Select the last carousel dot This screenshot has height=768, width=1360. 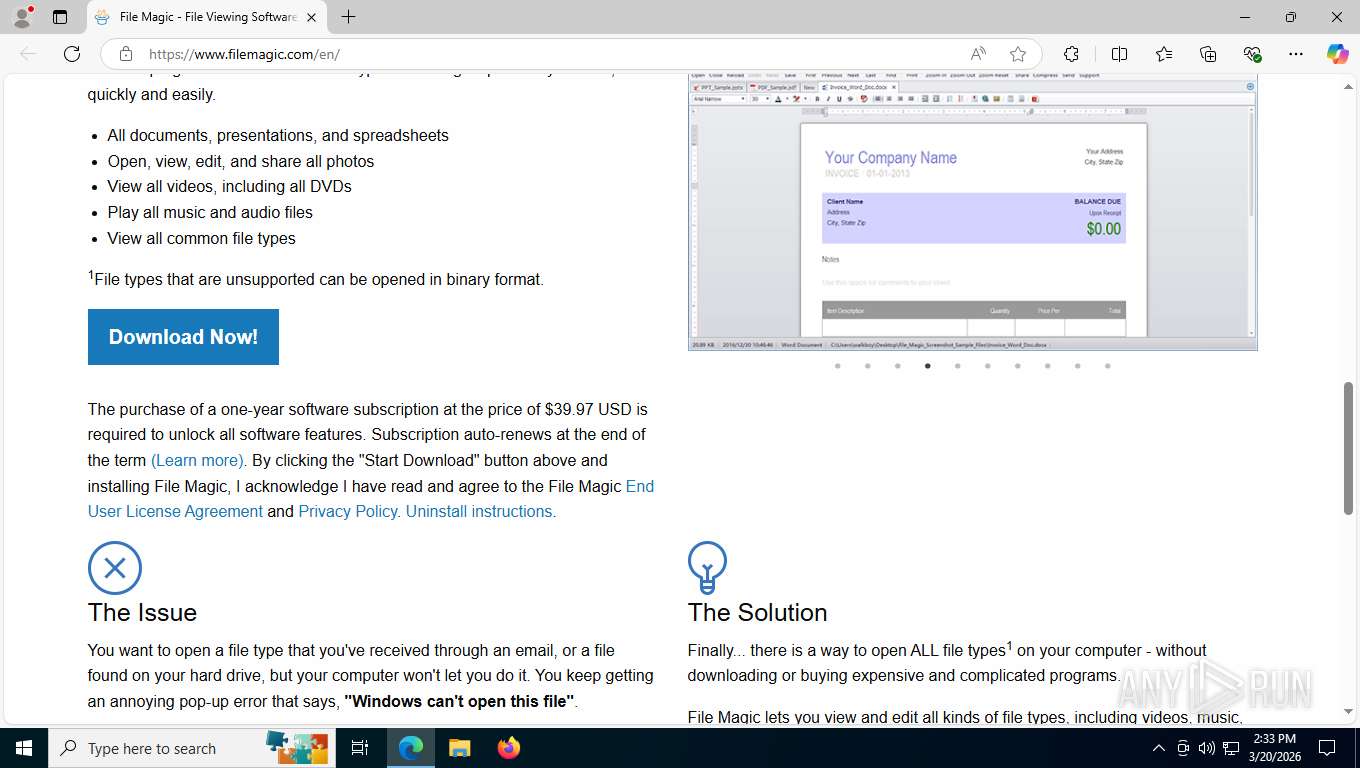click(x=1108, y=366)
